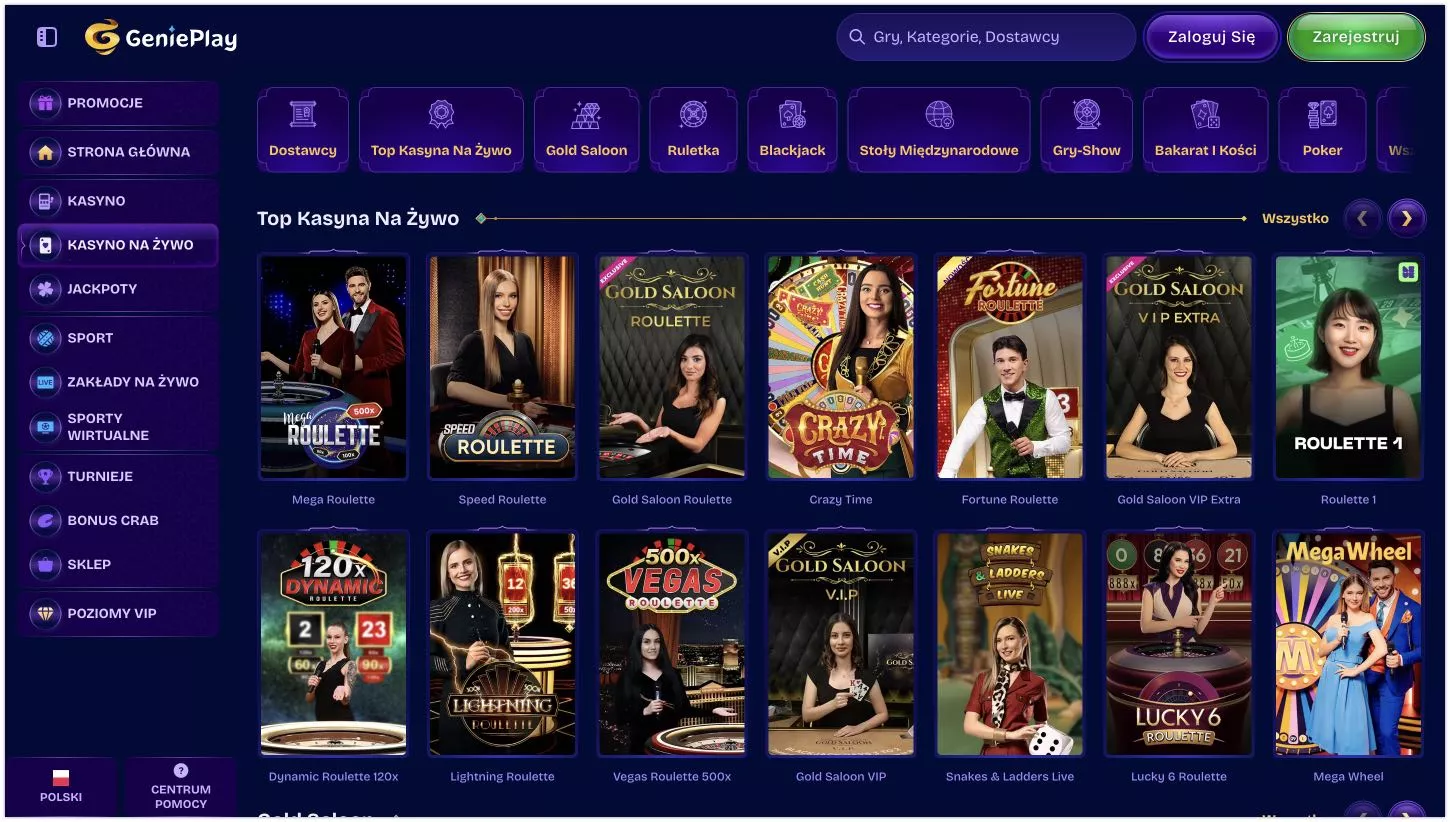Focus the Gry, Kategorie, Dostawcy search field
Image resolution: width=1450 pixels, height=822 pixels.
(986, 37)
